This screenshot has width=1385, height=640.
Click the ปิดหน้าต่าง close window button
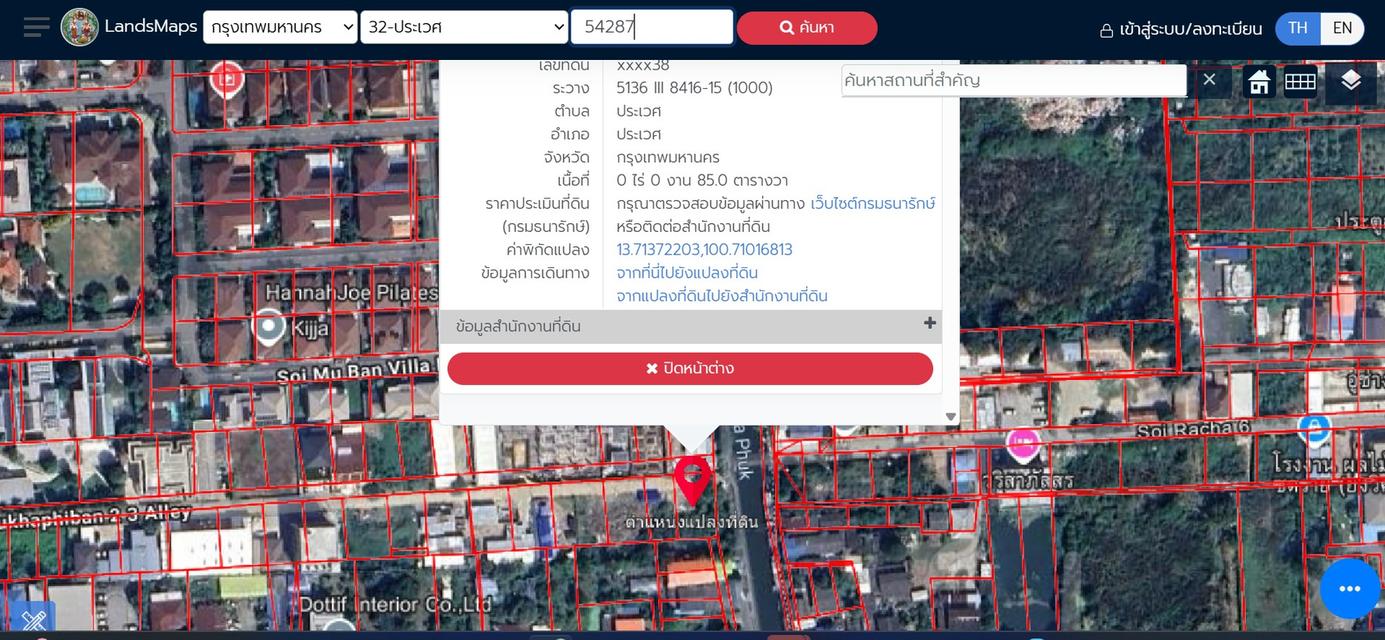coord(690,368)
